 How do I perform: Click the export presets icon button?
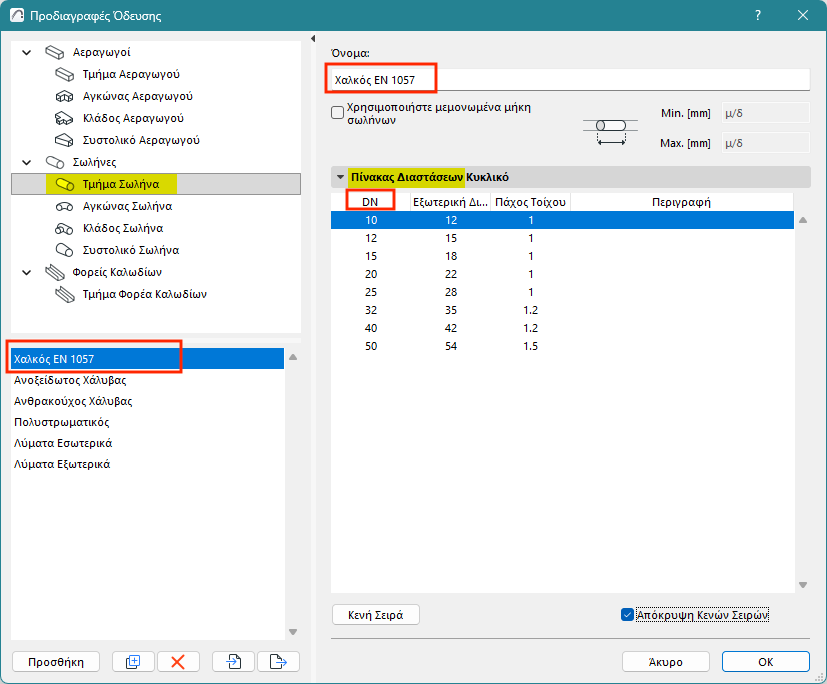tap(278, 661)
